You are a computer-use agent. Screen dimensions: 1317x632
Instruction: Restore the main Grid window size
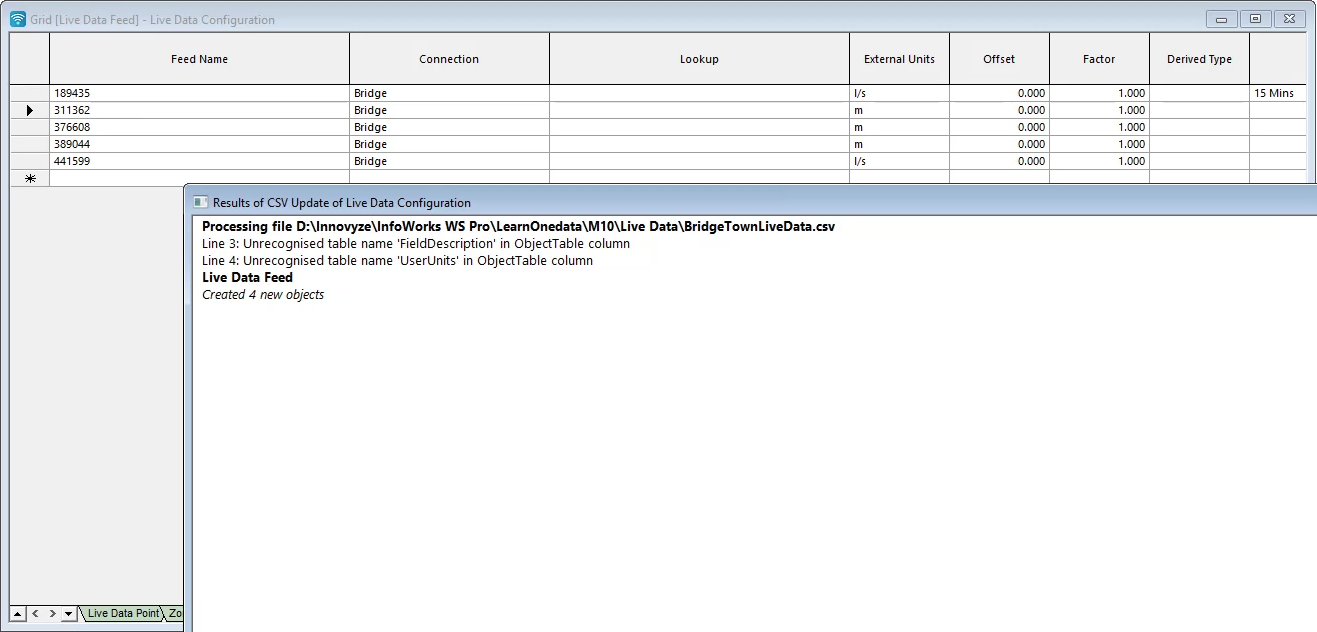pyautogui.click(x=1255, y=18)
